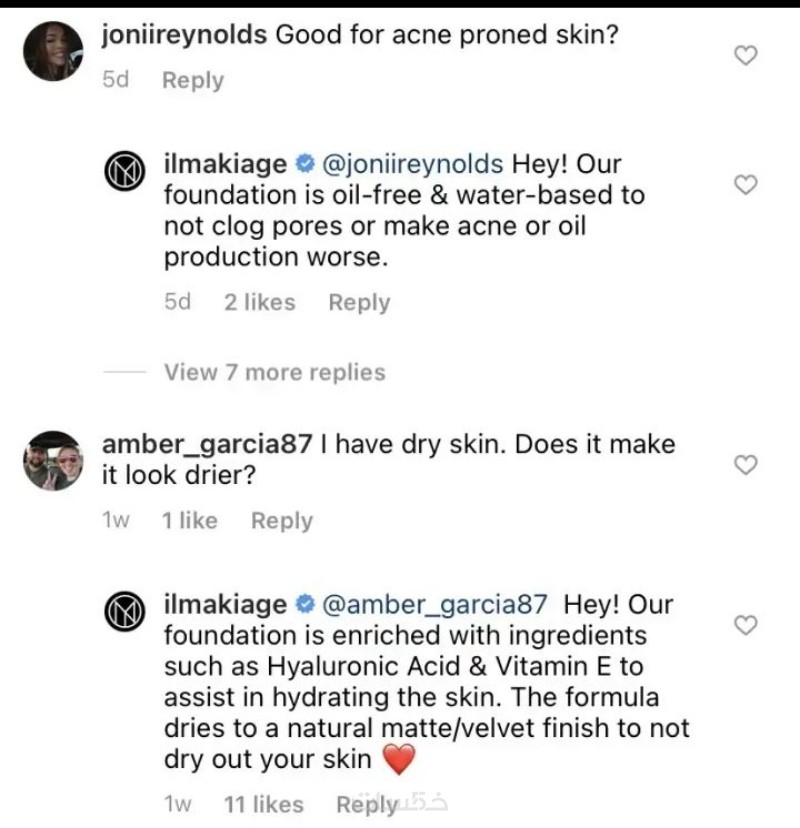Viewport: 800px width, 828px height.
Task: Like ilmakiage's oil-free foundation reply
Action: 746,184
